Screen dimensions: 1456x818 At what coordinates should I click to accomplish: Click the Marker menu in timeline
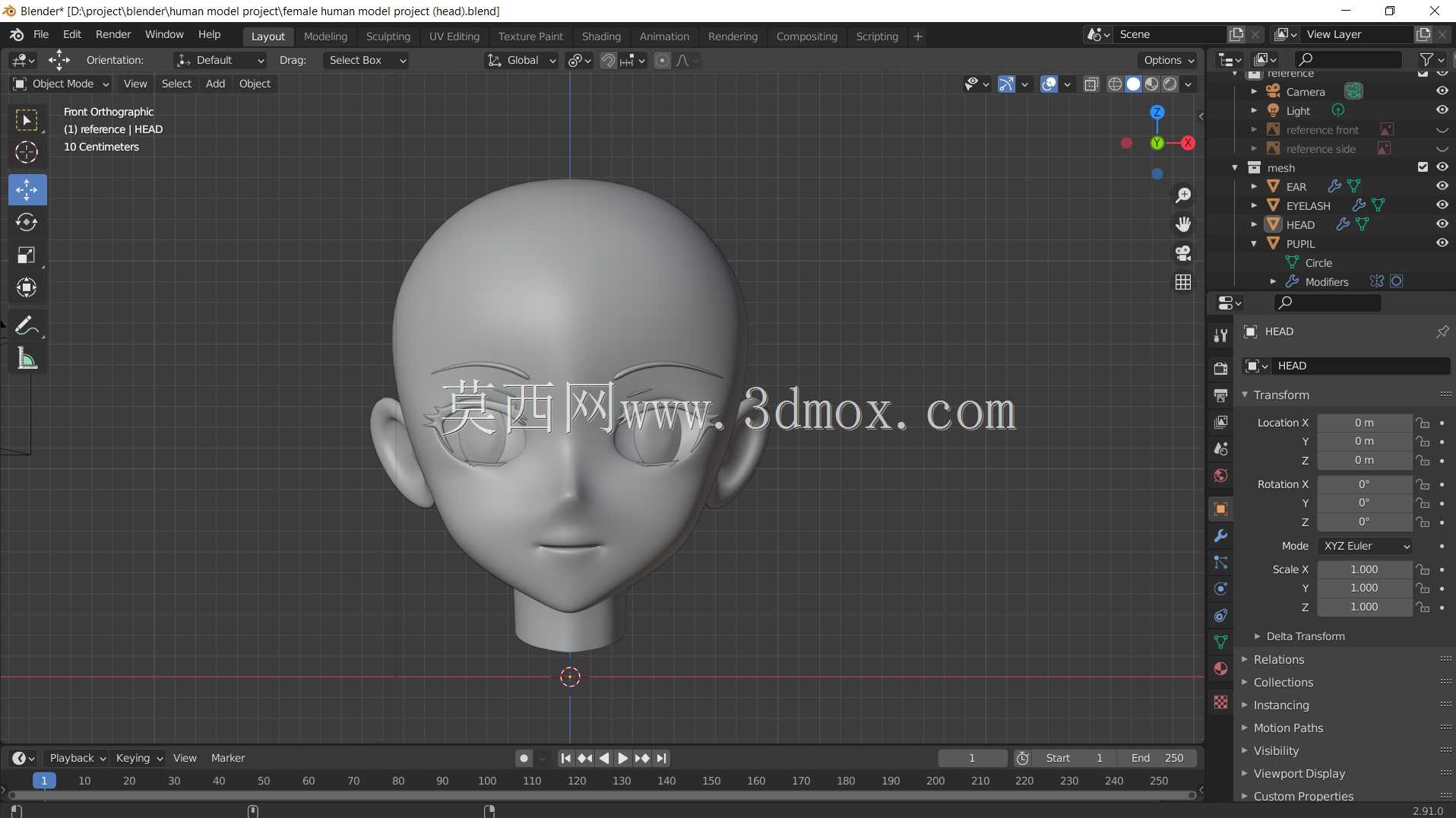coord(228,758)
